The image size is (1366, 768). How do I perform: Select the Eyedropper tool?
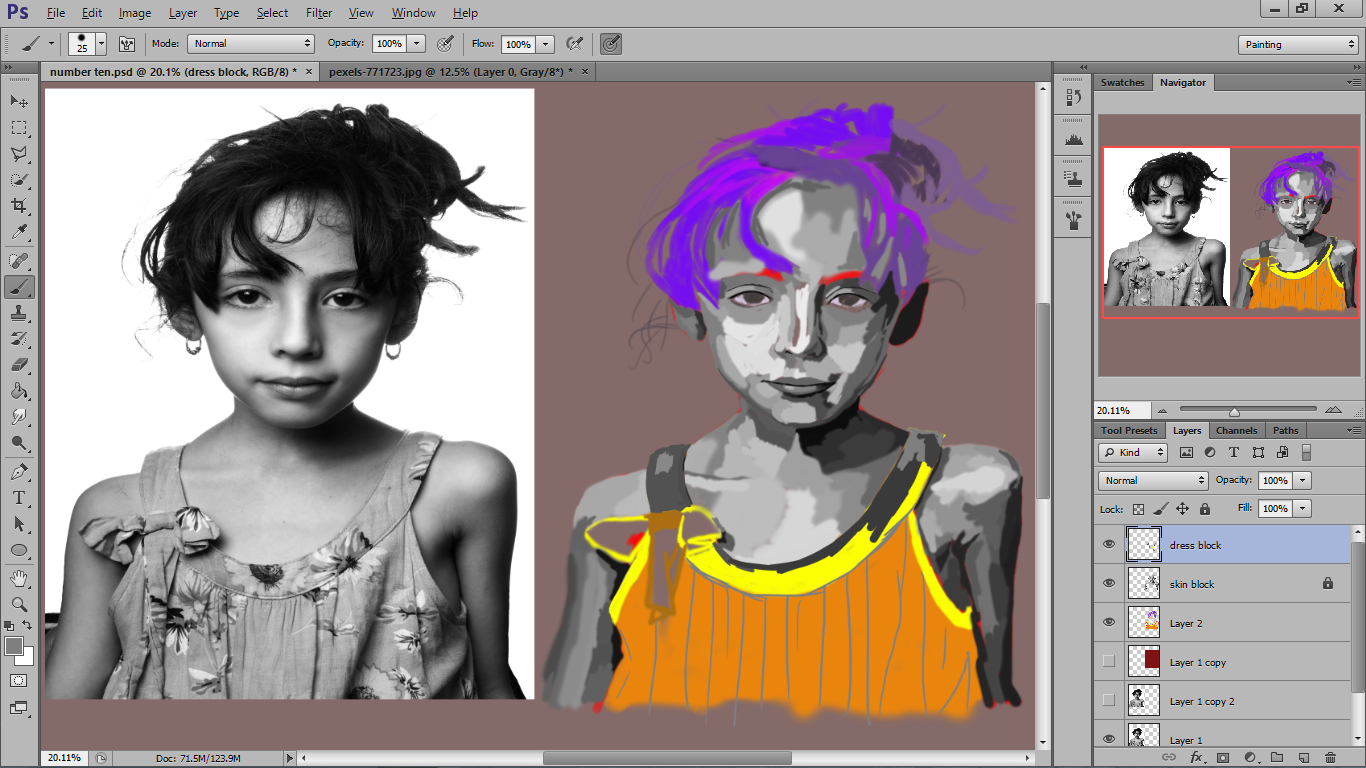19,232
